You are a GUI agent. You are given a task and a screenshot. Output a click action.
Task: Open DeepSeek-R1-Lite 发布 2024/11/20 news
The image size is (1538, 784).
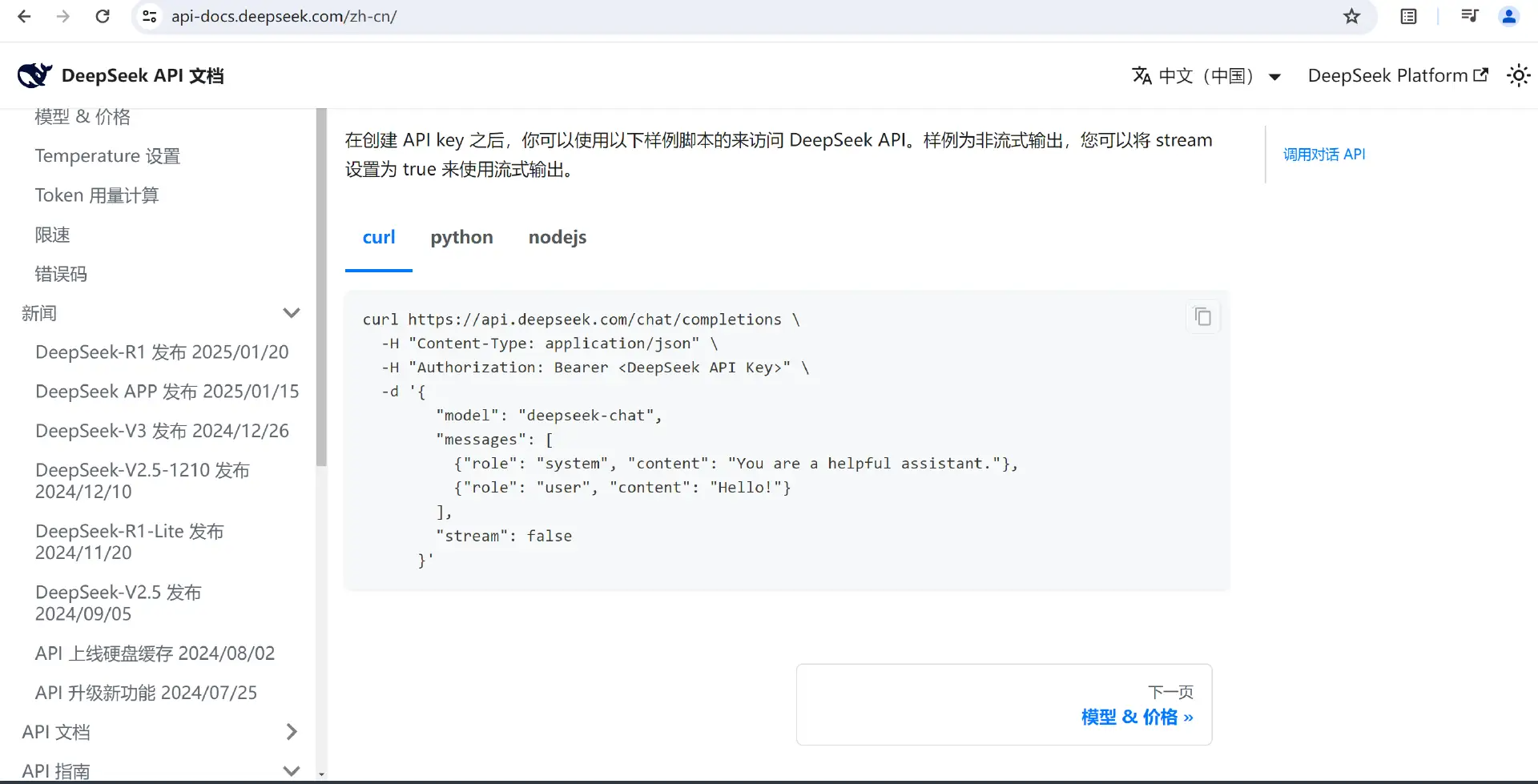[129, 542]
